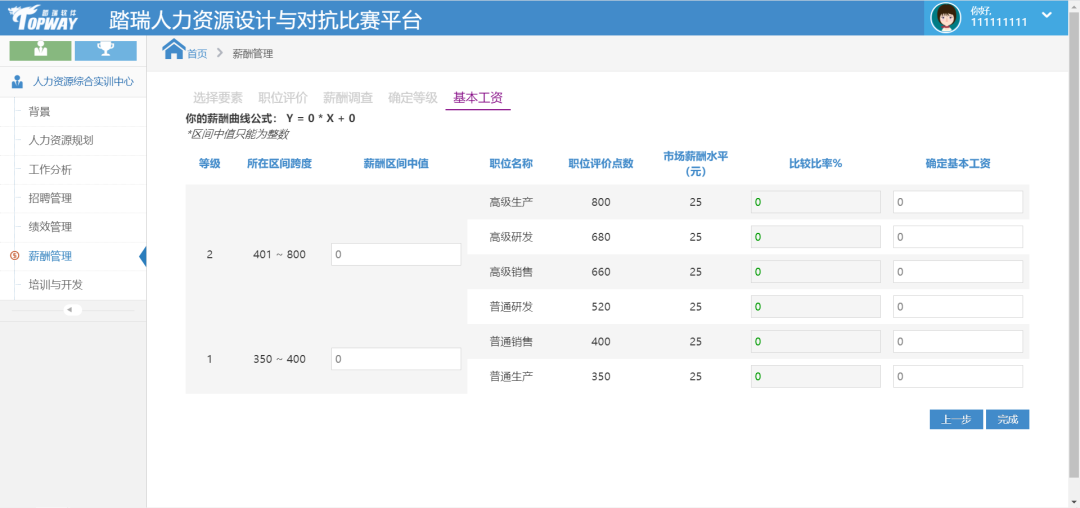Click the grade 2 薪酬区间中值 input field

(x=395, y=255)
